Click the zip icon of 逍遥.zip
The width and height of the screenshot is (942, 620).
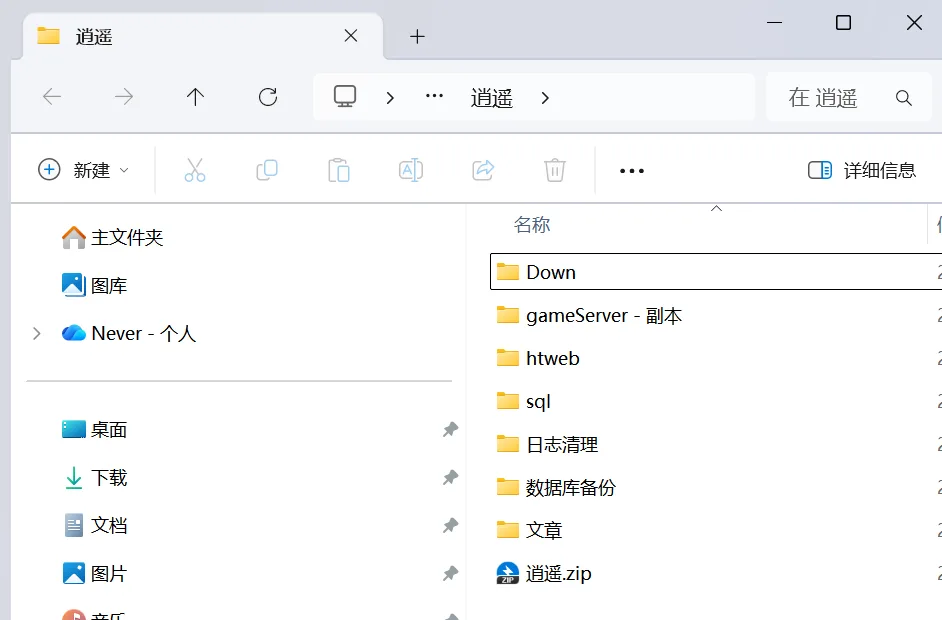[x=508, y=573]
